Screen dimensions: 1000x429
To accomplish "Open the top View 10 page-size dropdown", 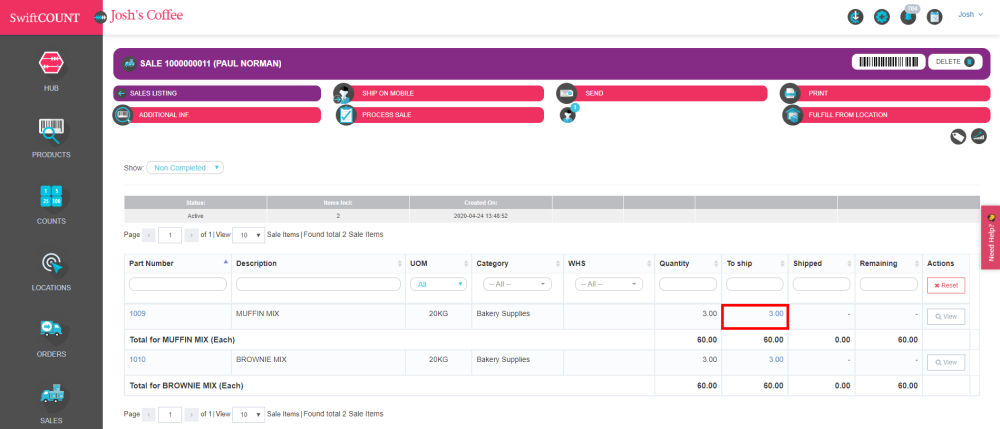I will (249, 235).
